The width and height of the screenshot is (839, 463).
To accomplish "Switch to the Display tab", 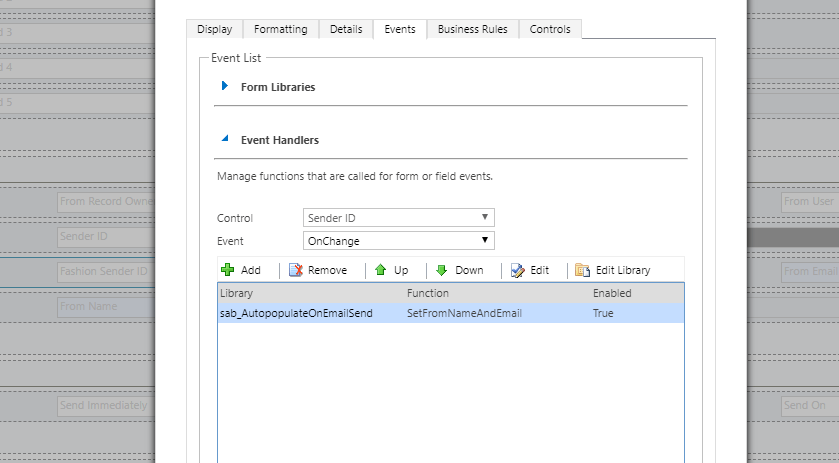I will click(x=214, y=30).
